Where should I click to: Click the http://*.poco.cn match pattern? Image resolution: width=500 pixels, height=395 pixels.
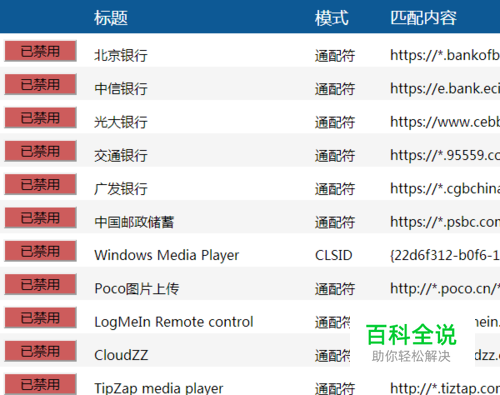(x=445, y=289)
